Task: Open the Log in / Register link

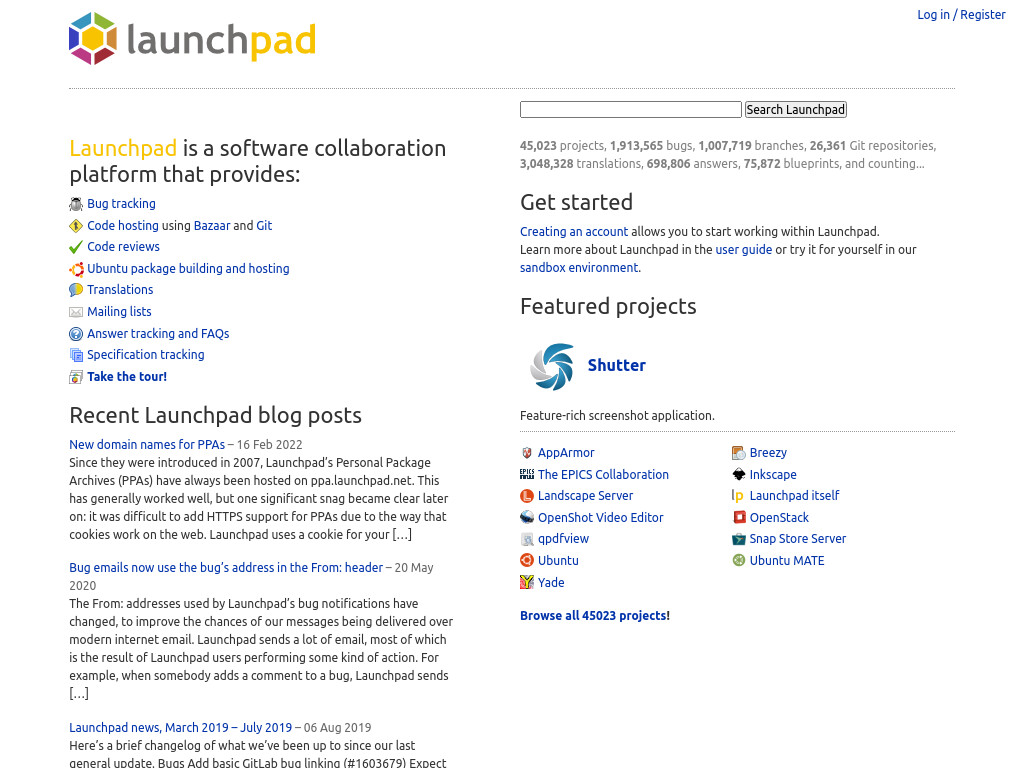Action: point(961,14)
